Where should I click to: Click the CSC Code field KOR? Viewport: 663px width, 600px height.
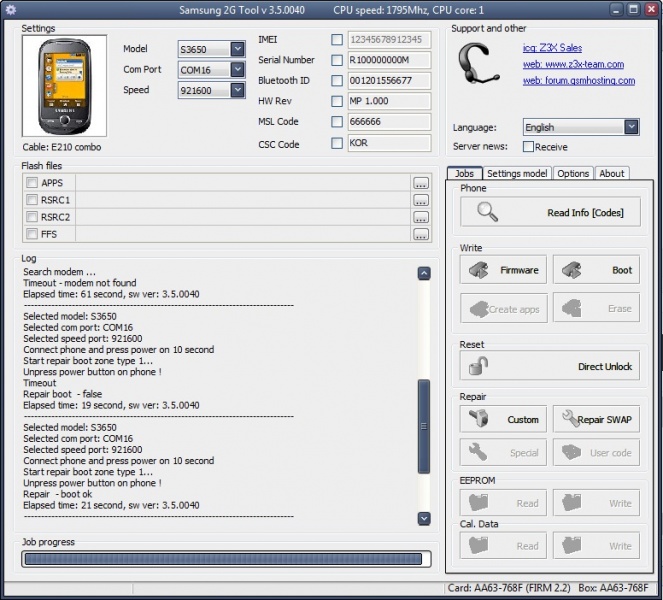point(389,143)
